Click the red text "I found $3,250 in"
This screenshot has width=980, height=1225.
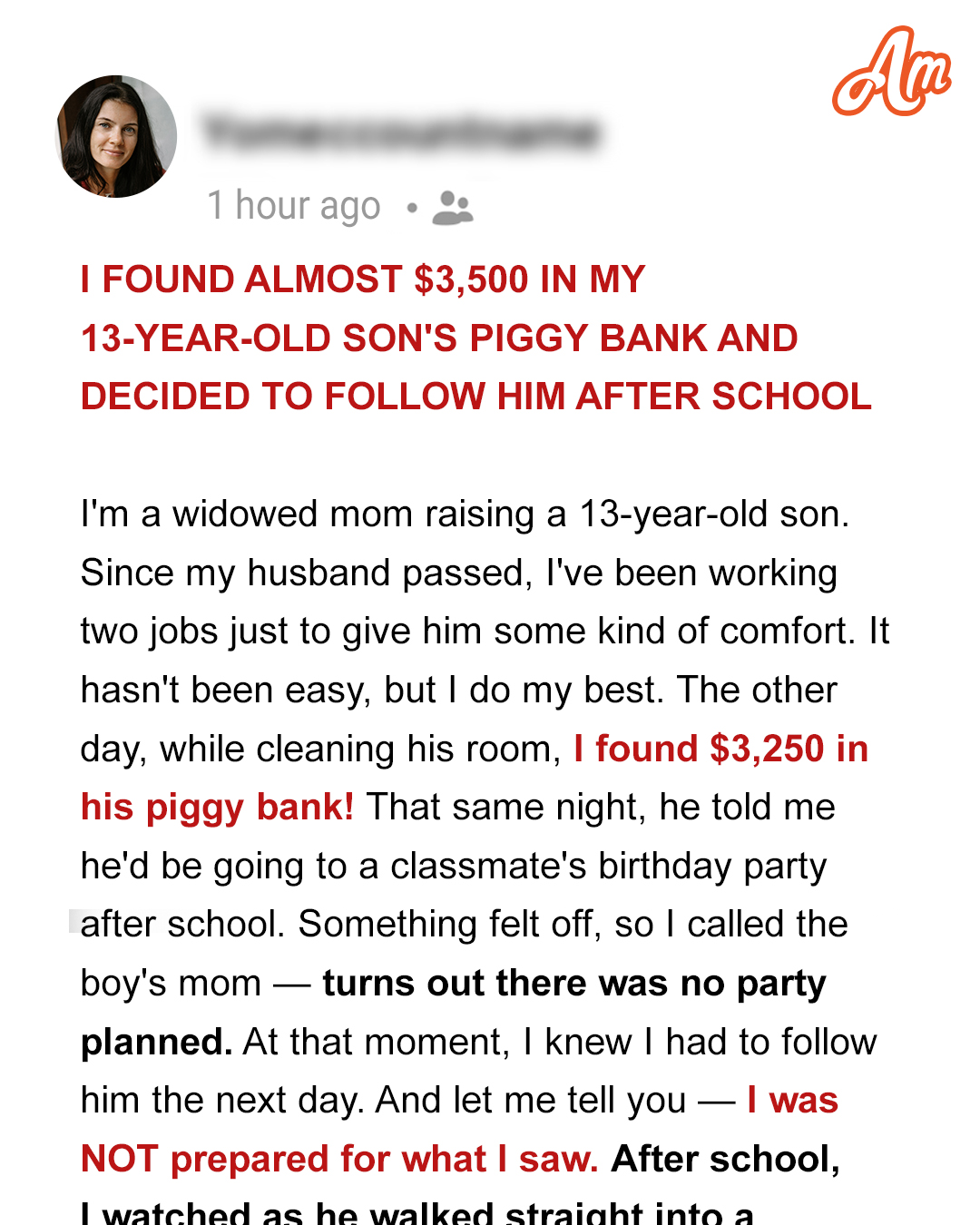click(x=720, y=750)
